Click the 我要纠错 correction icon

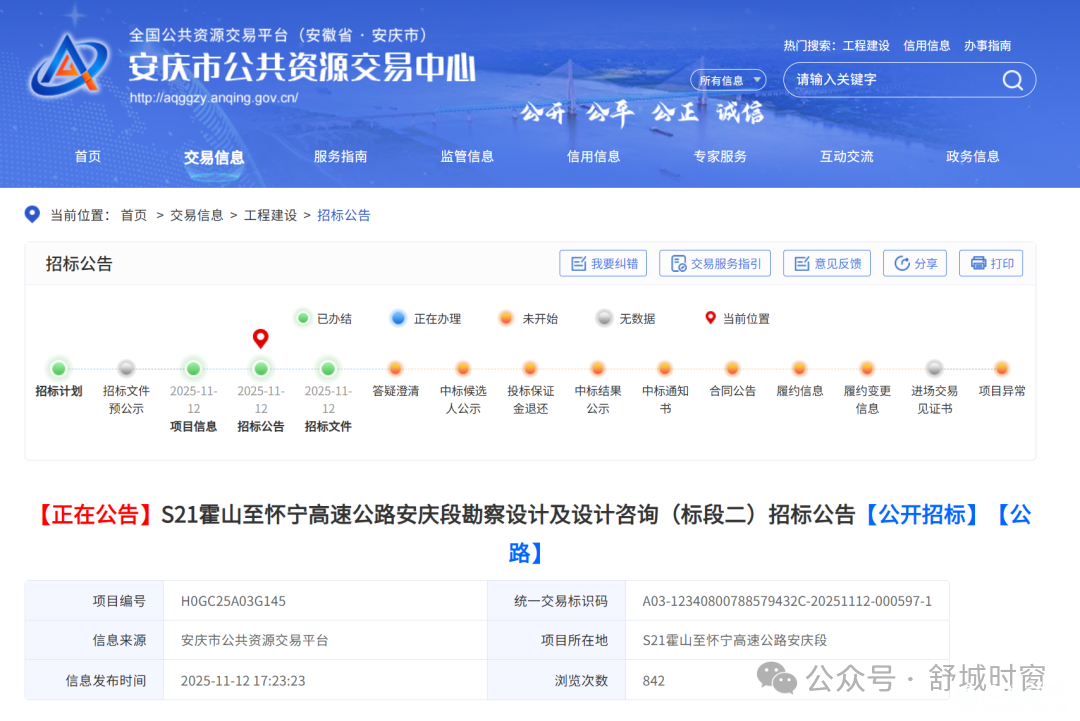tap(577, 263)
